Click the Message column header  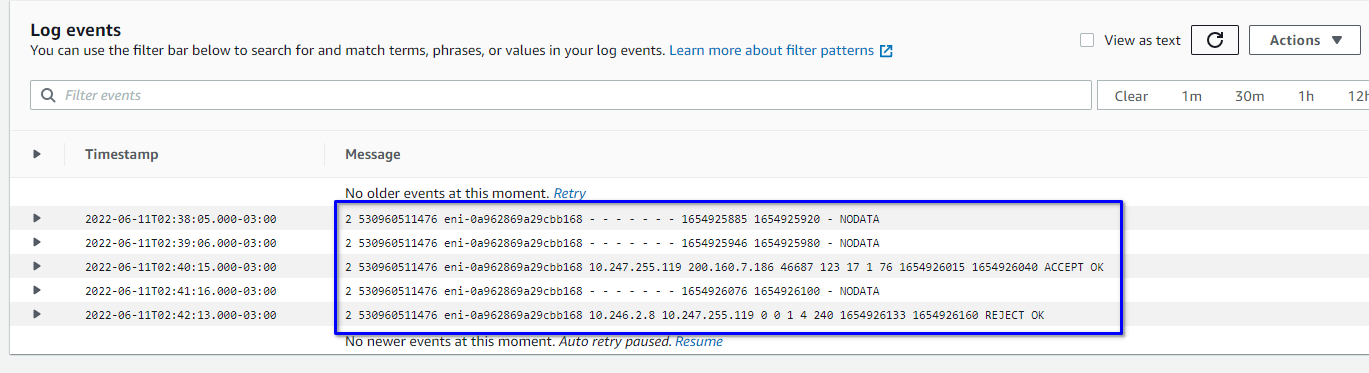pos(373,154)
